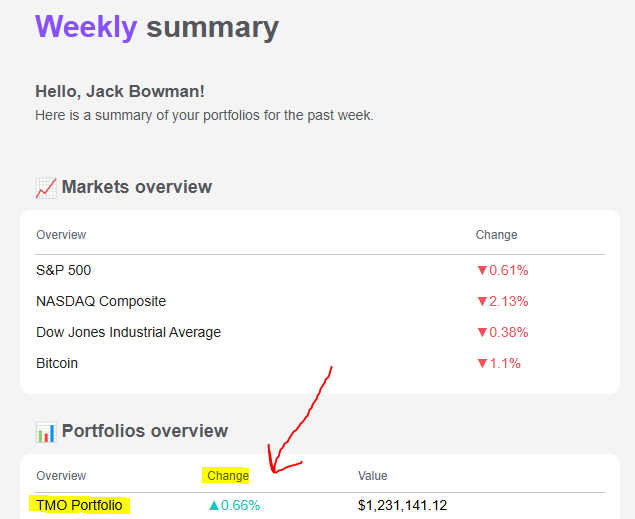Click the Portfolios overview bar chart icon
Image resolution: width=635 pixels, height=519 pixels.
pos(46,432)
